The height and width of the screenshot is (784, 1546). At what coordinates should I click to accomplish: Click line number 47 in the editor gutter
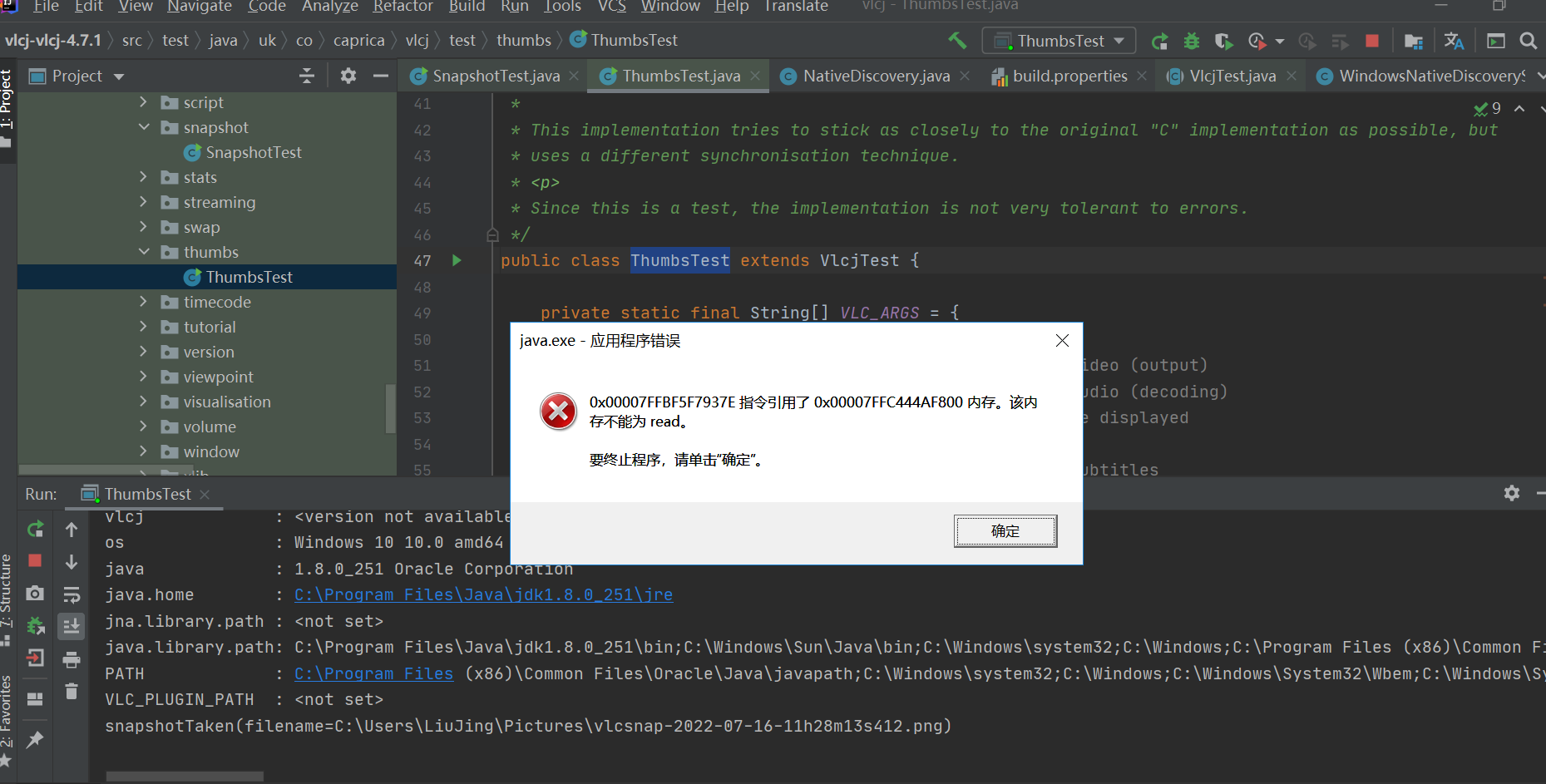[x=422, y=260]
